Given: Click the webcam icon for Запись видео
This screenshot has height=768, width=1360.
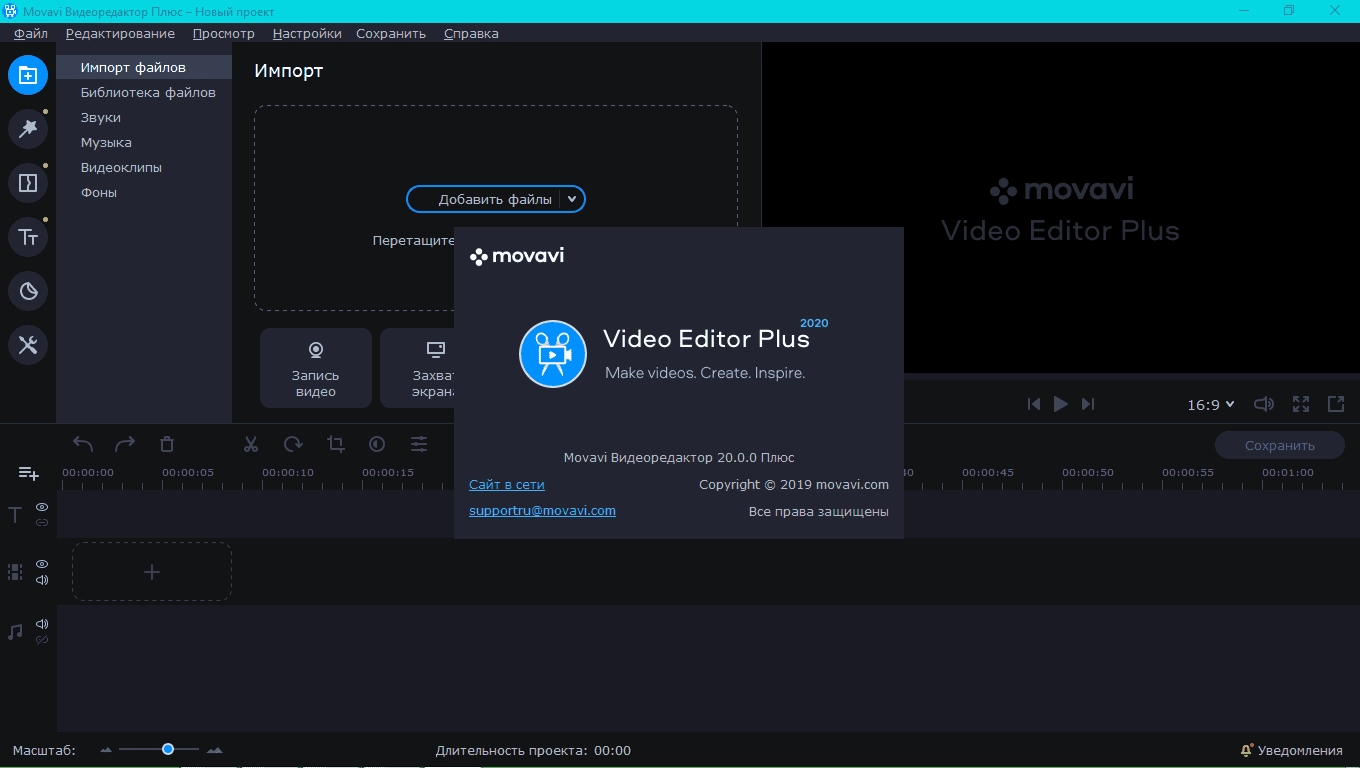Looking at the screenshot, I should 316,349.
